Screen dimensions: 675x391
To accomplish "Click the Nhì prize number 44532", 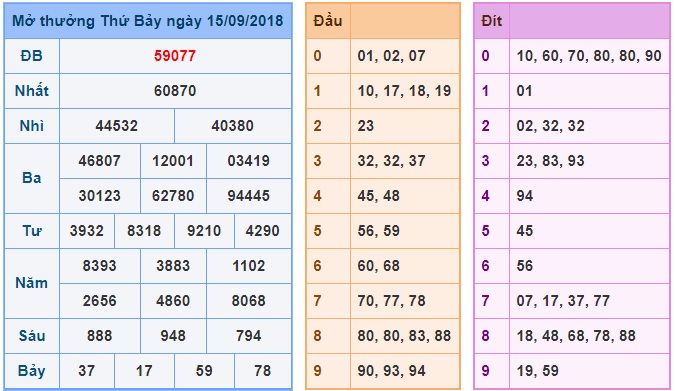I will (x=117, y=126).
